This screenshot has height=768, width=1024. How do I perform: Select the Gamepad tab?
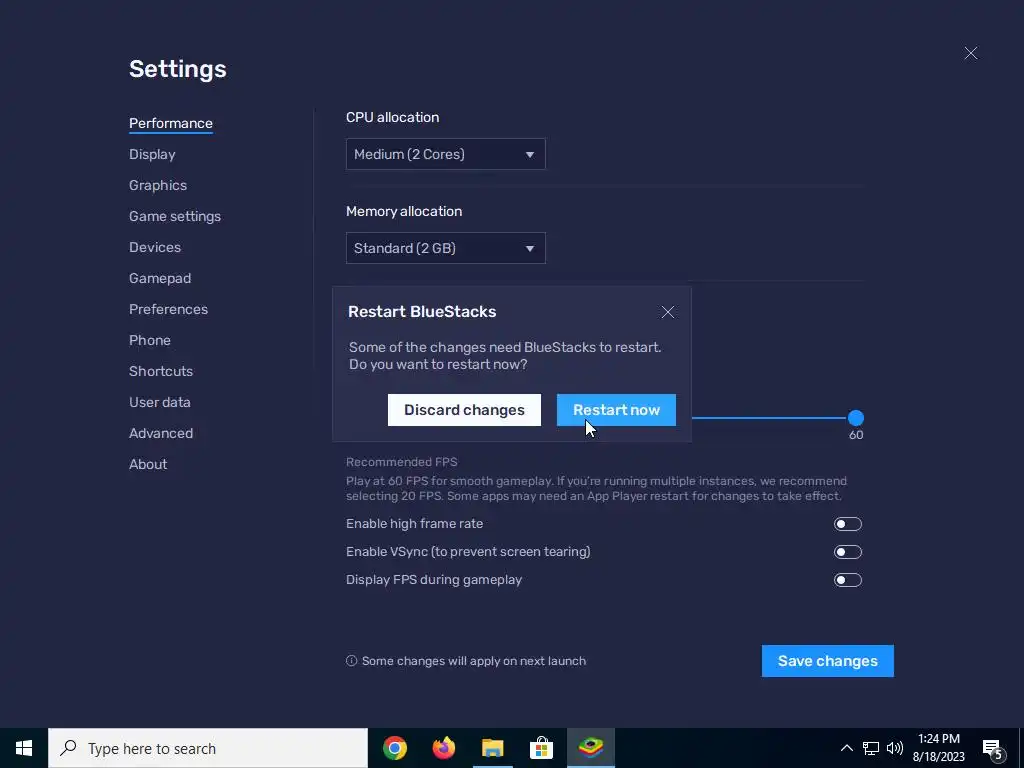point(160,278)
